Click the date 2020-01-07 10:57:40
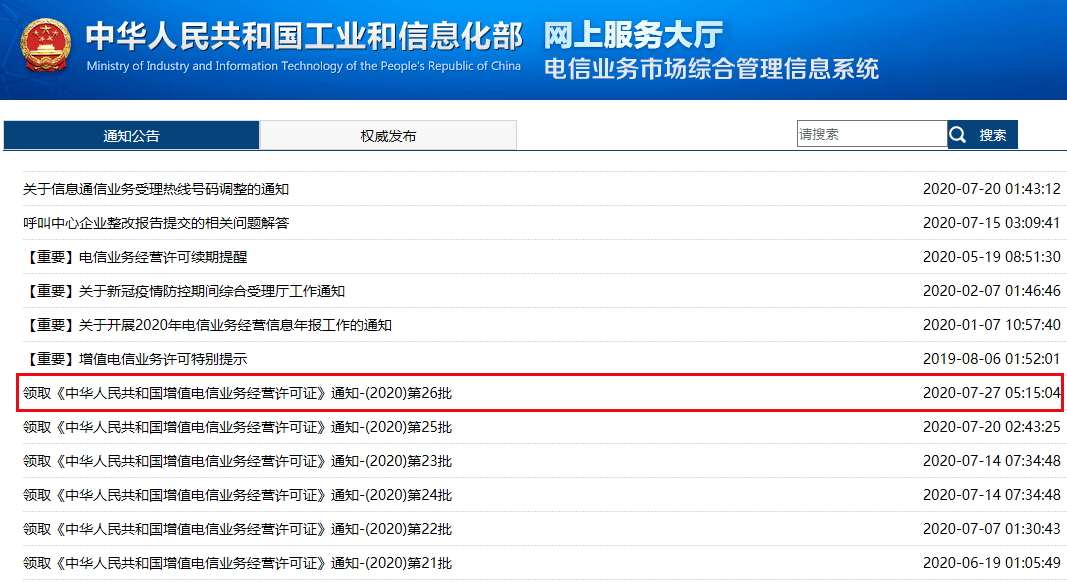 tap(991, 325)
